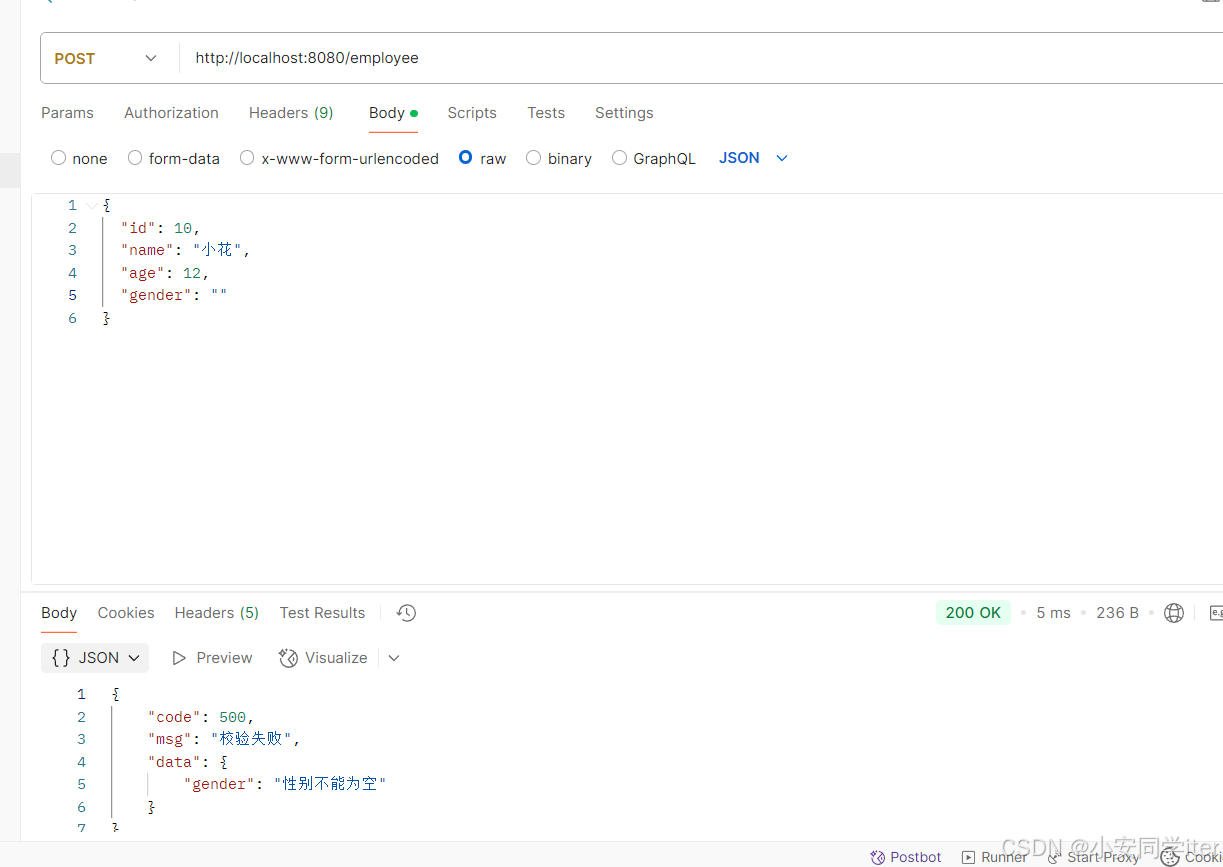Open the Scripts tab
The height and width of the screenshot is (867, 1223).
pos(472,113)
